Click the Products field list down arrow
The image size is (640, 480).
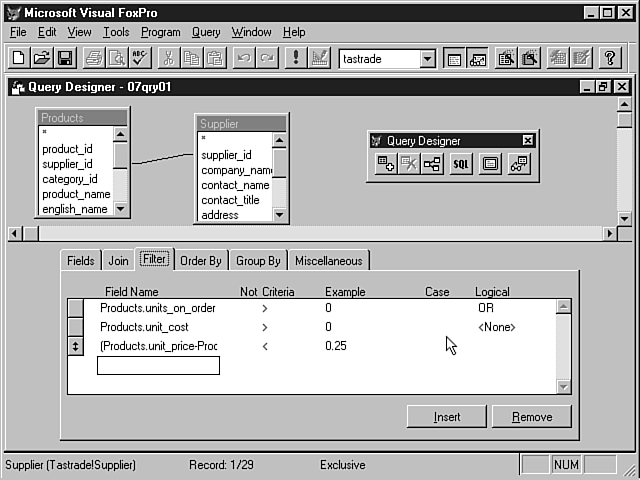pos(121,209)
